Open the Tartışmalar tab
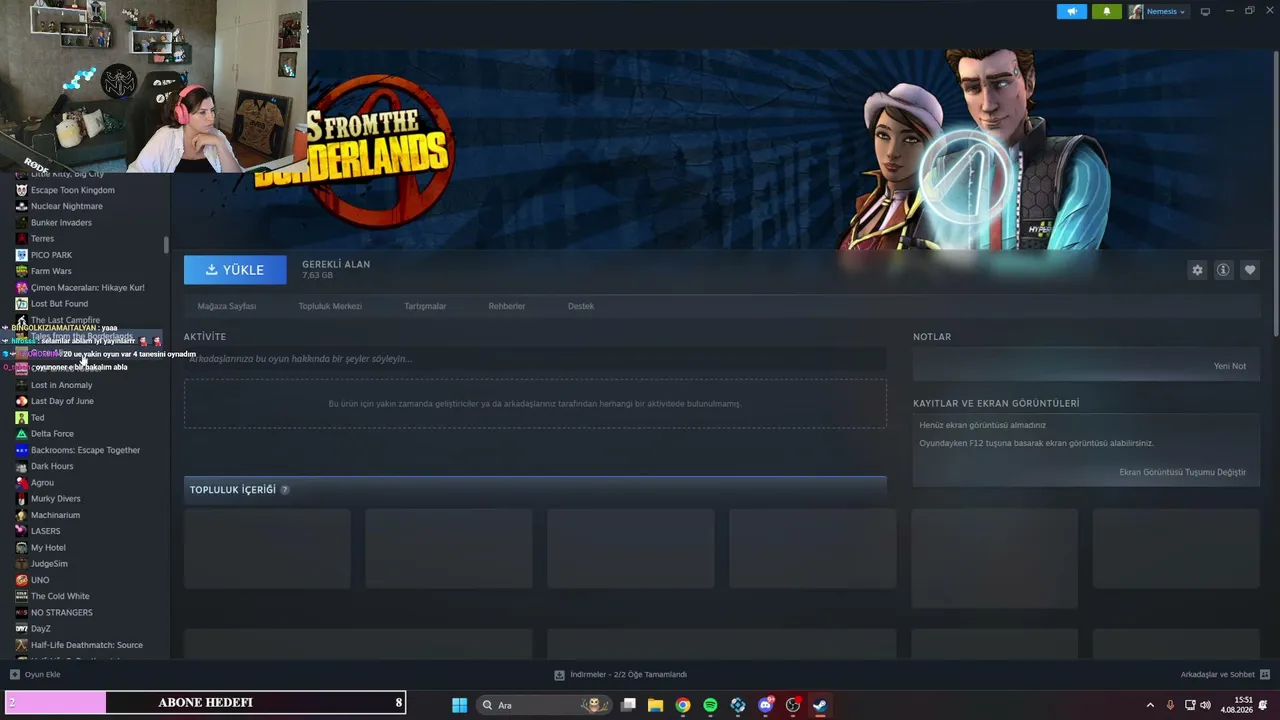Image resolution: width=1280 pixels, height=720 pixels. (x=425, y=306)
